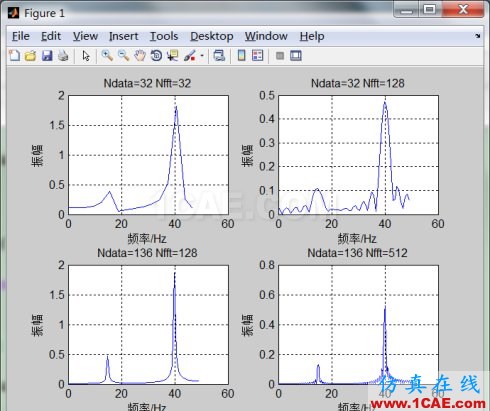490x411 pixels.
Task: Insert a colorbar using the toolbar icon
Action: pyautogui.click(x=242, y=56)
